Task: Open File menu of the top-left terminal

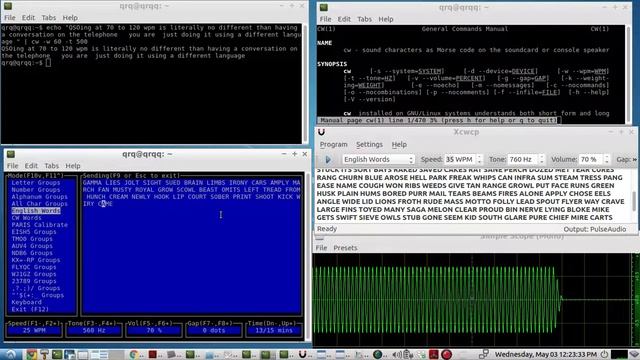Action: 10,18
